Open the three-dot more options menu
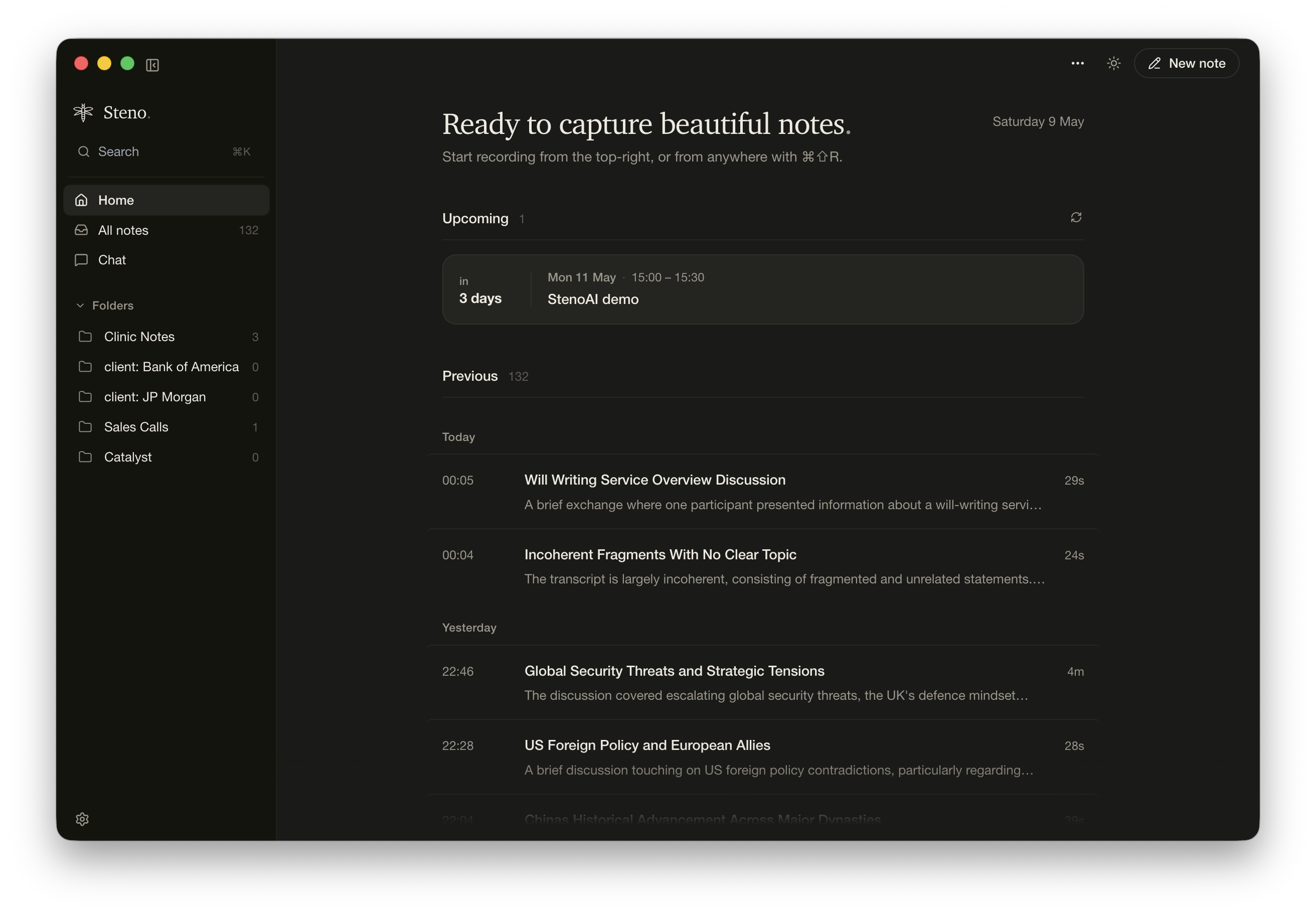The image size is (1316, 915). coord(1078,63)
